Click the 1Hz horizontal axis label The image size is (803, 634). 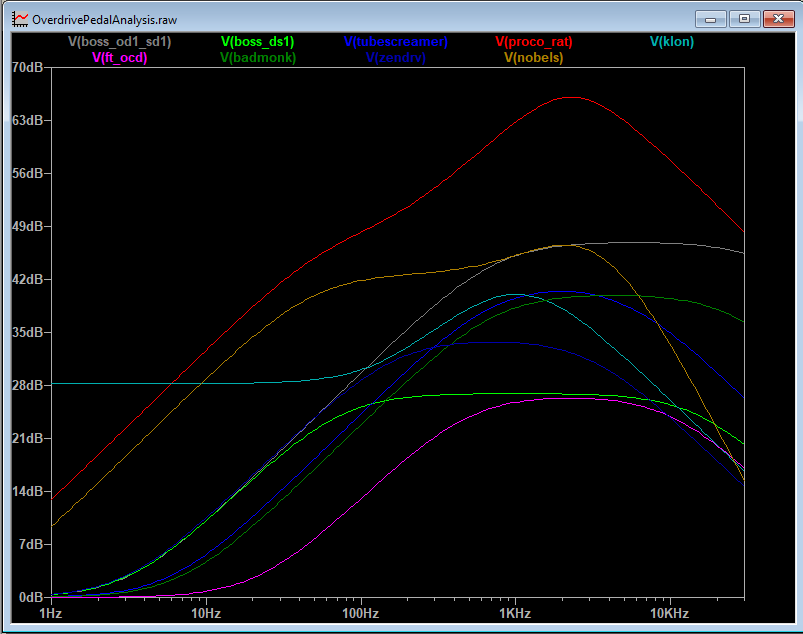51,614
